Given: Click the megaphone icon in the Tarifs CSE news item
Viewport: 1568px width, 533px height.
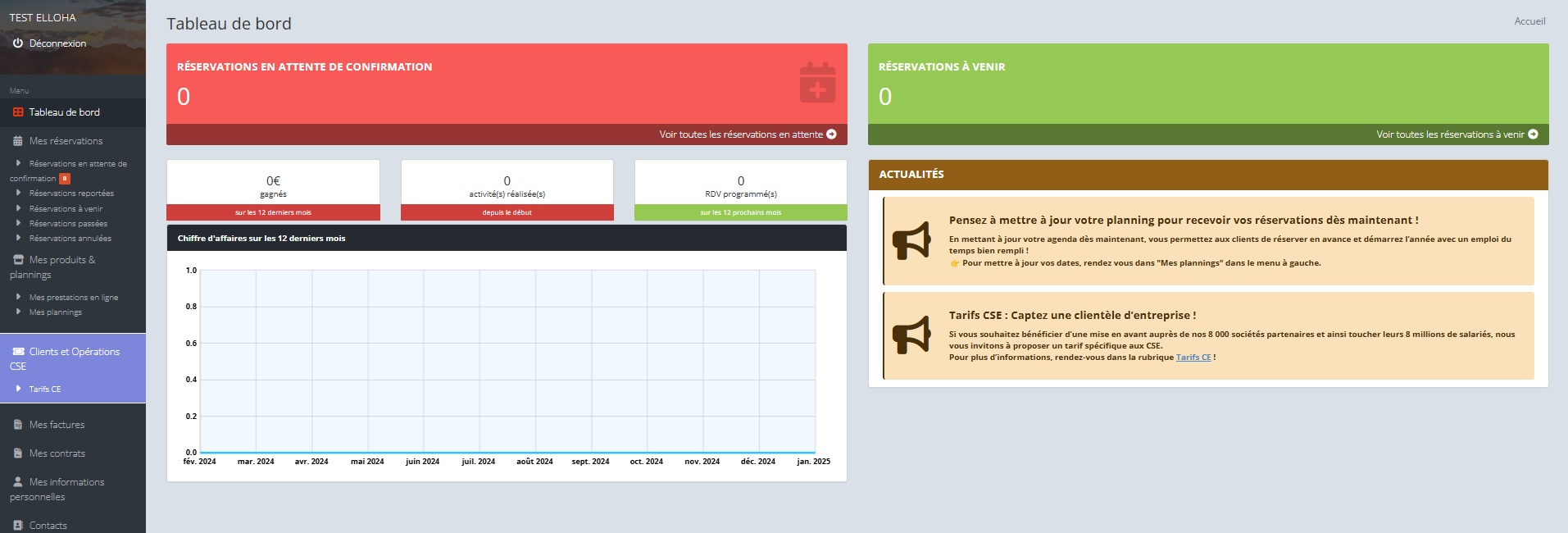Looking at the screenshot, I should click(x=911, y=335).
